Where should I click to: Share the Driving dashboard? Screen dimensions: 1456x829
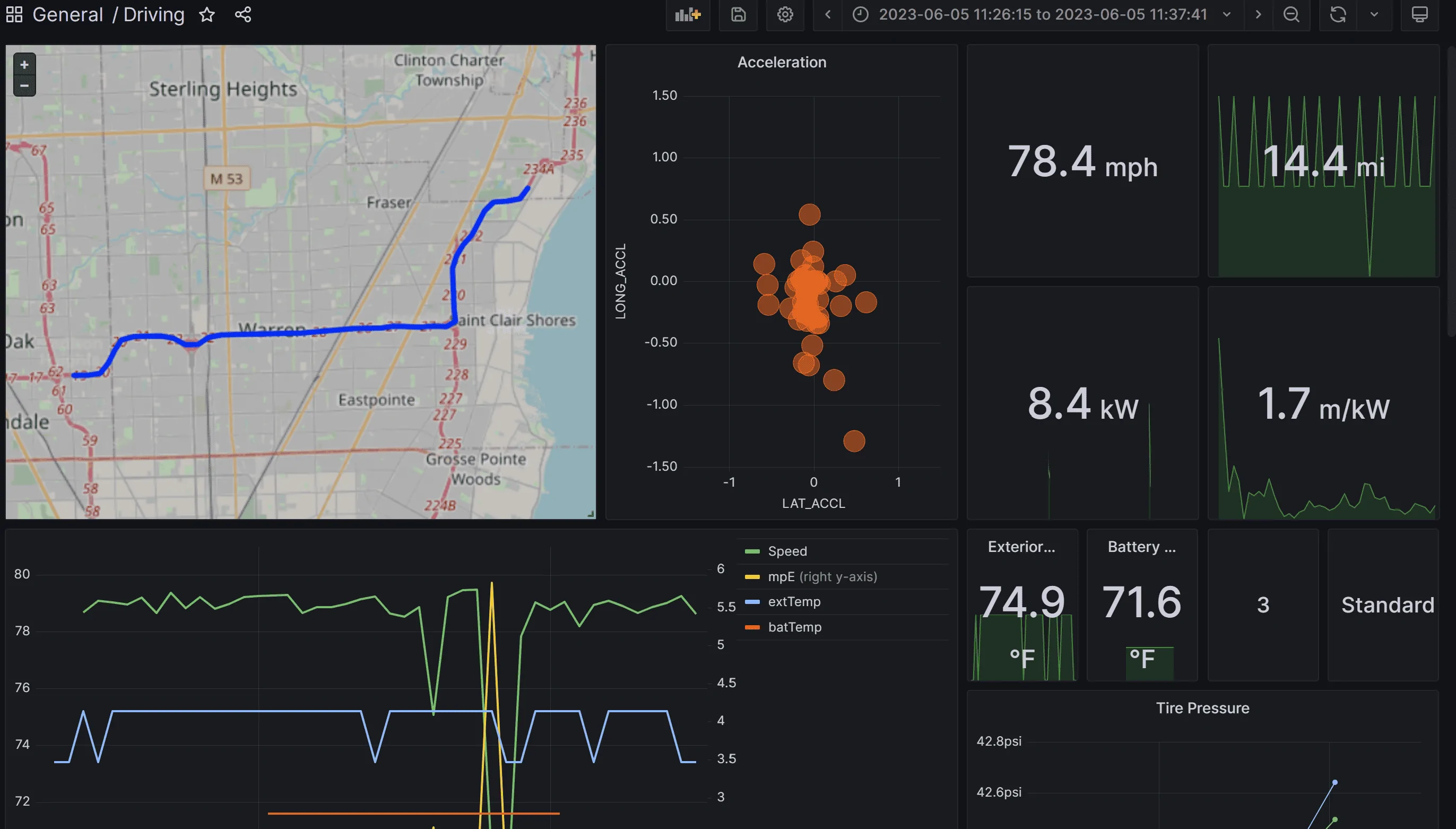tap(243, 15)
